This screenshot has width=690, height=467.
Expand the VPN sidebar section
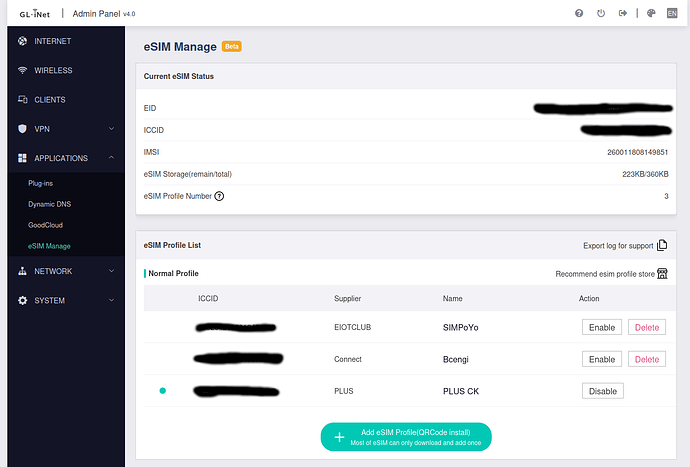(x=62, y=129)
